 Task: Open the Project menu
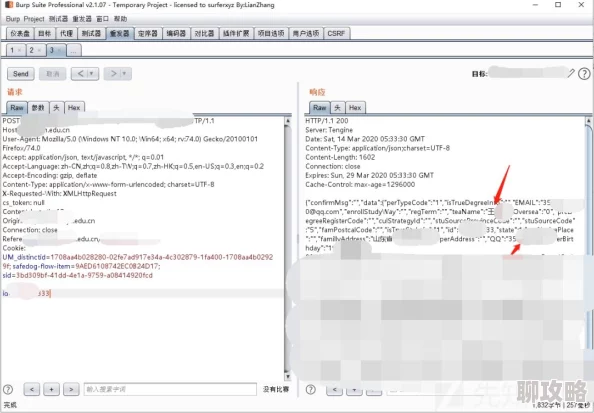point(34,19)
